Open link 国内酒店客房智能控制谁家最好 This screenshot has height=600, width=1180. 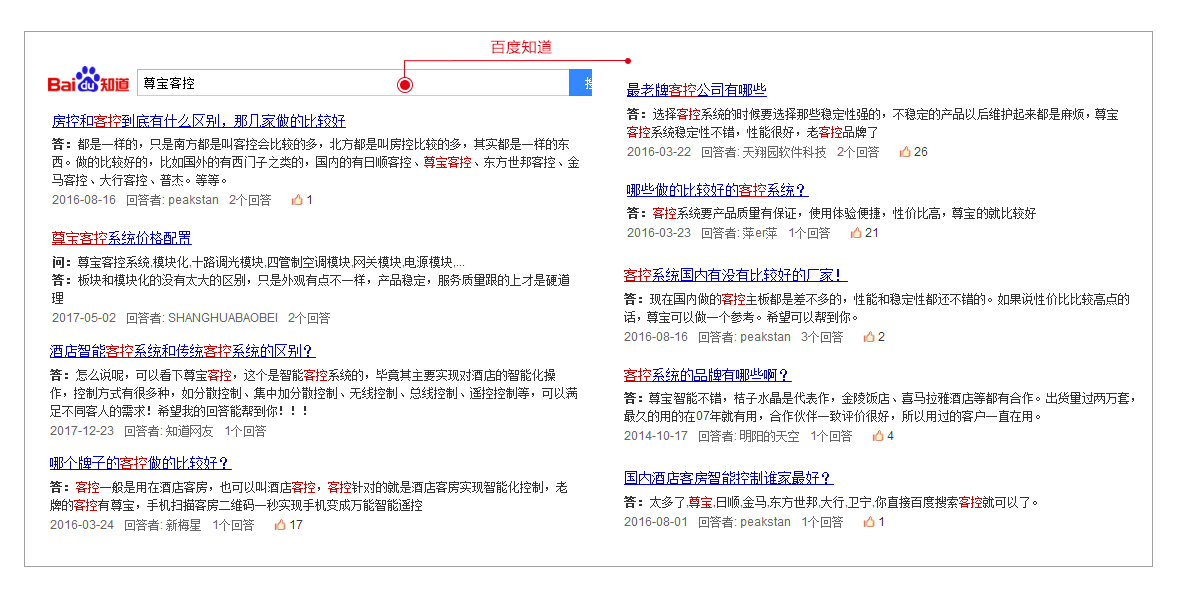coord(728,478)
